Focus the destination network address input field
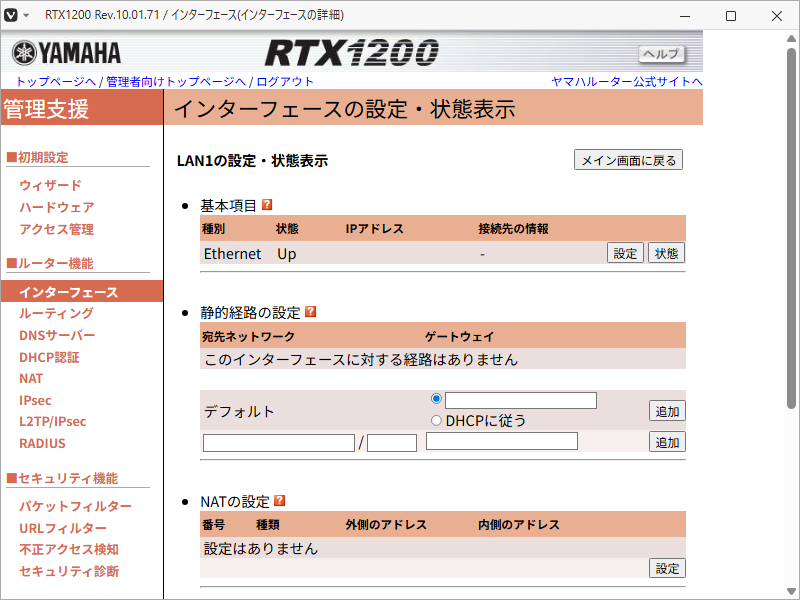 point(279,442)
